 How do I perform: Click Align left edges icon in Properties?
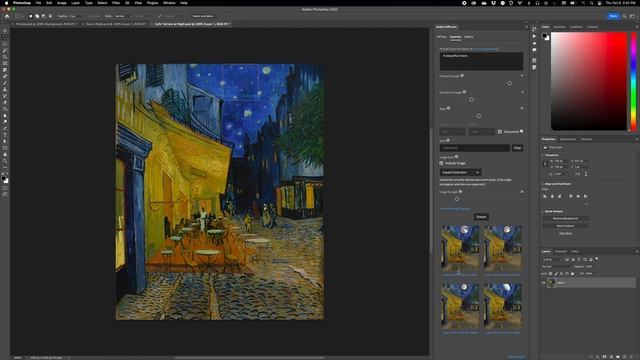pos(545,196)
